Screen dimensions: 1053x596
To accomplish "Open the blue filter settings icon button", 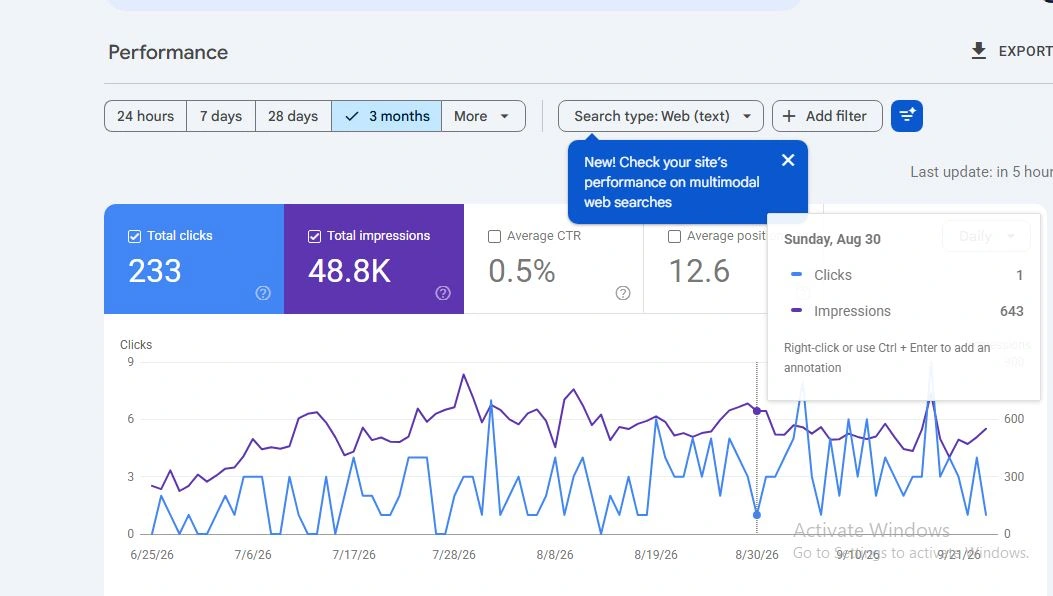I will [907, 116].
